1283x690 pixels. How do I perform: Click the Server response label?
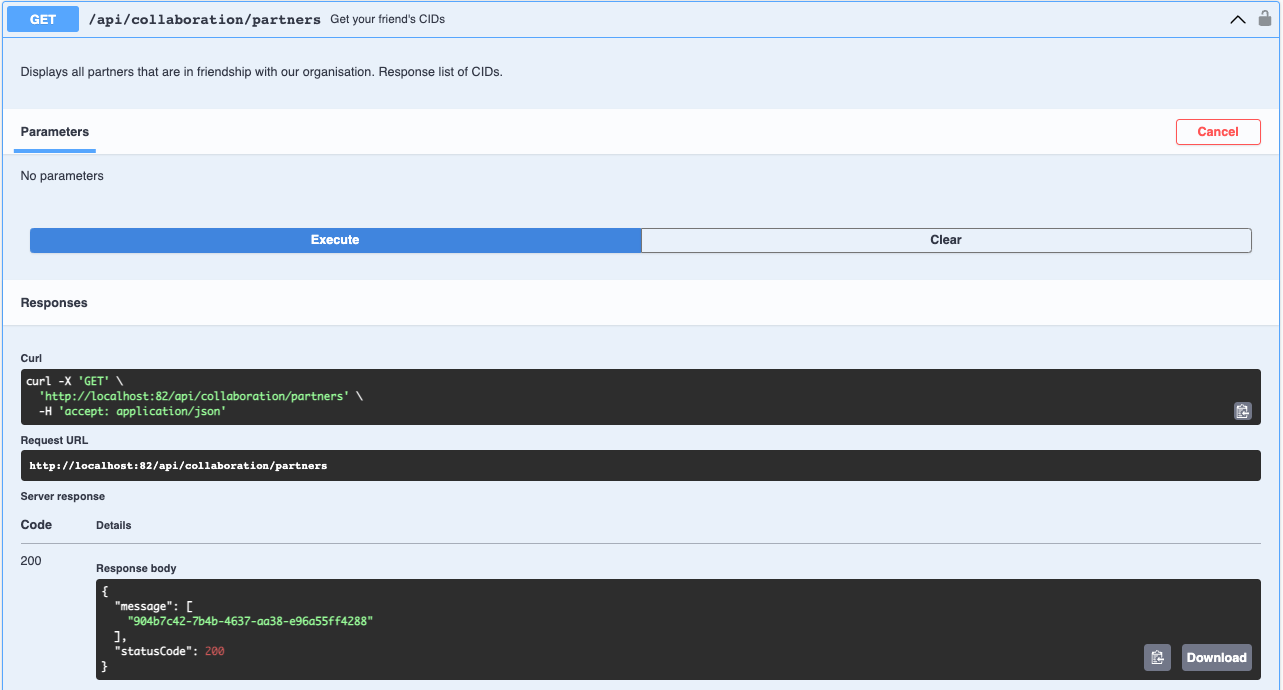[63, 496]
